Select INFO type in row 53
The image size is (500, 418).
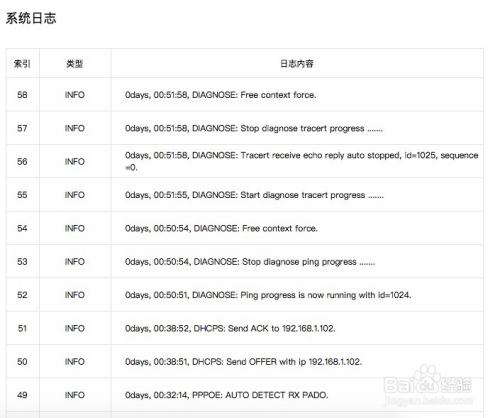(75, 261)
